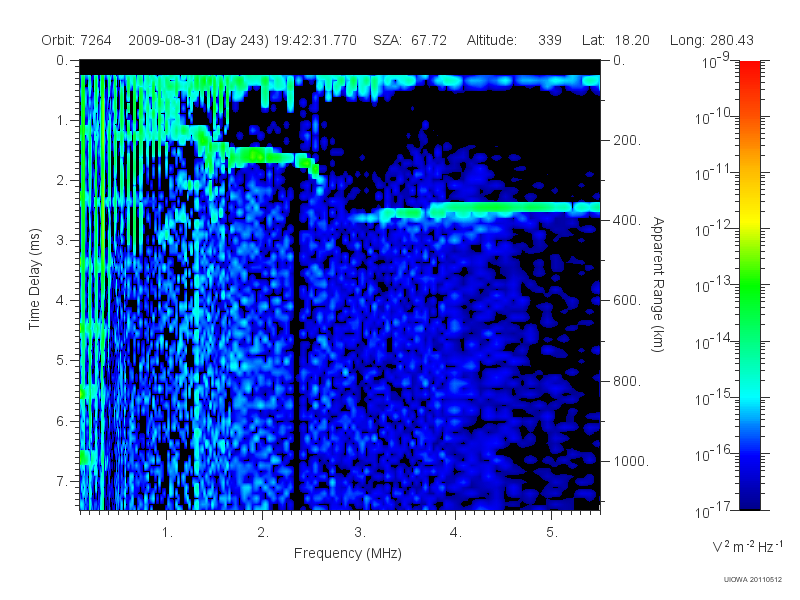Click time delay tick label '0.' on left axis
The image size is (800, 600).
click(61, 61)
